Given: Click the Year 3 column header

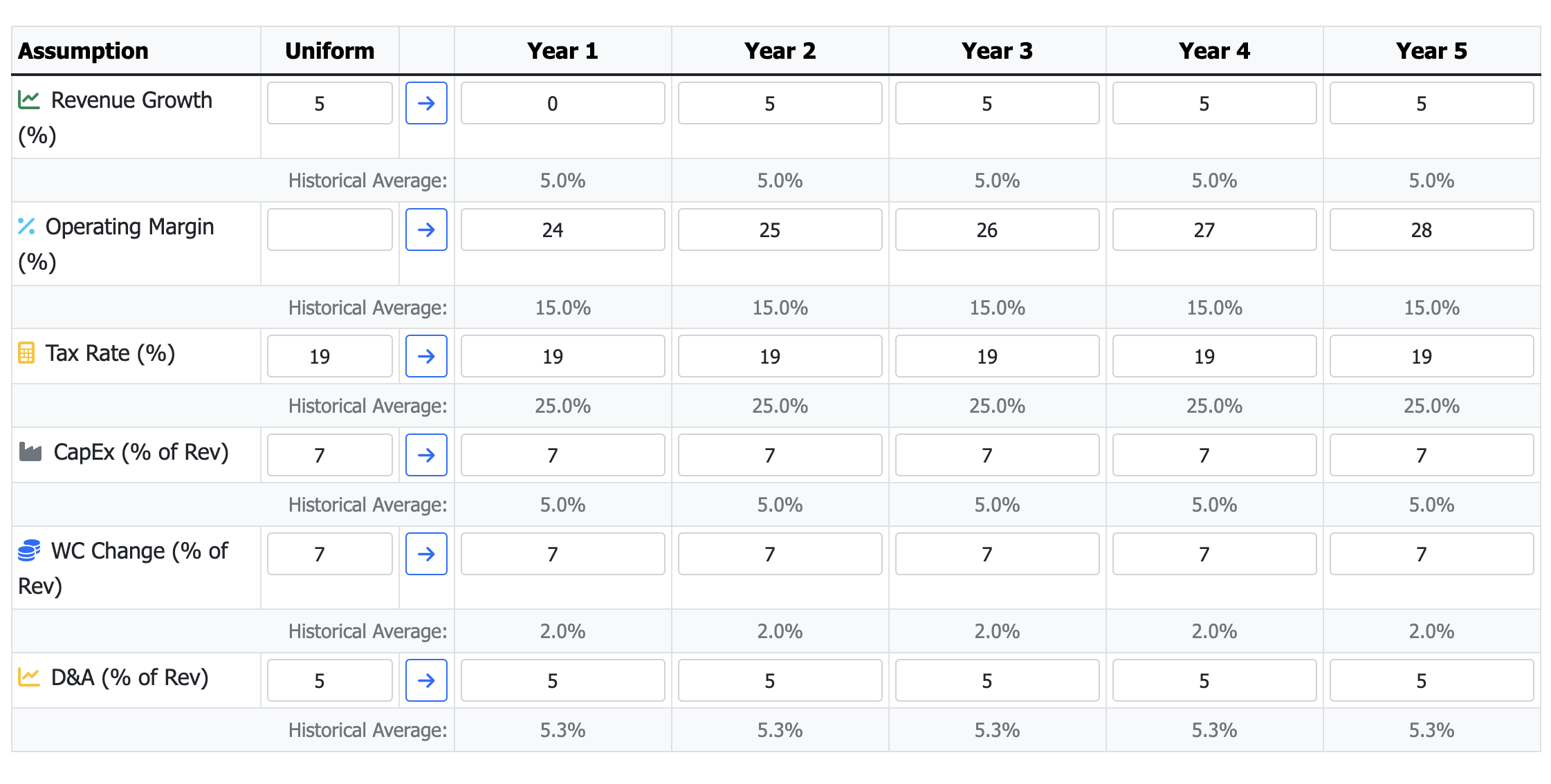Looking at the screenshot, I should (998, 50).
